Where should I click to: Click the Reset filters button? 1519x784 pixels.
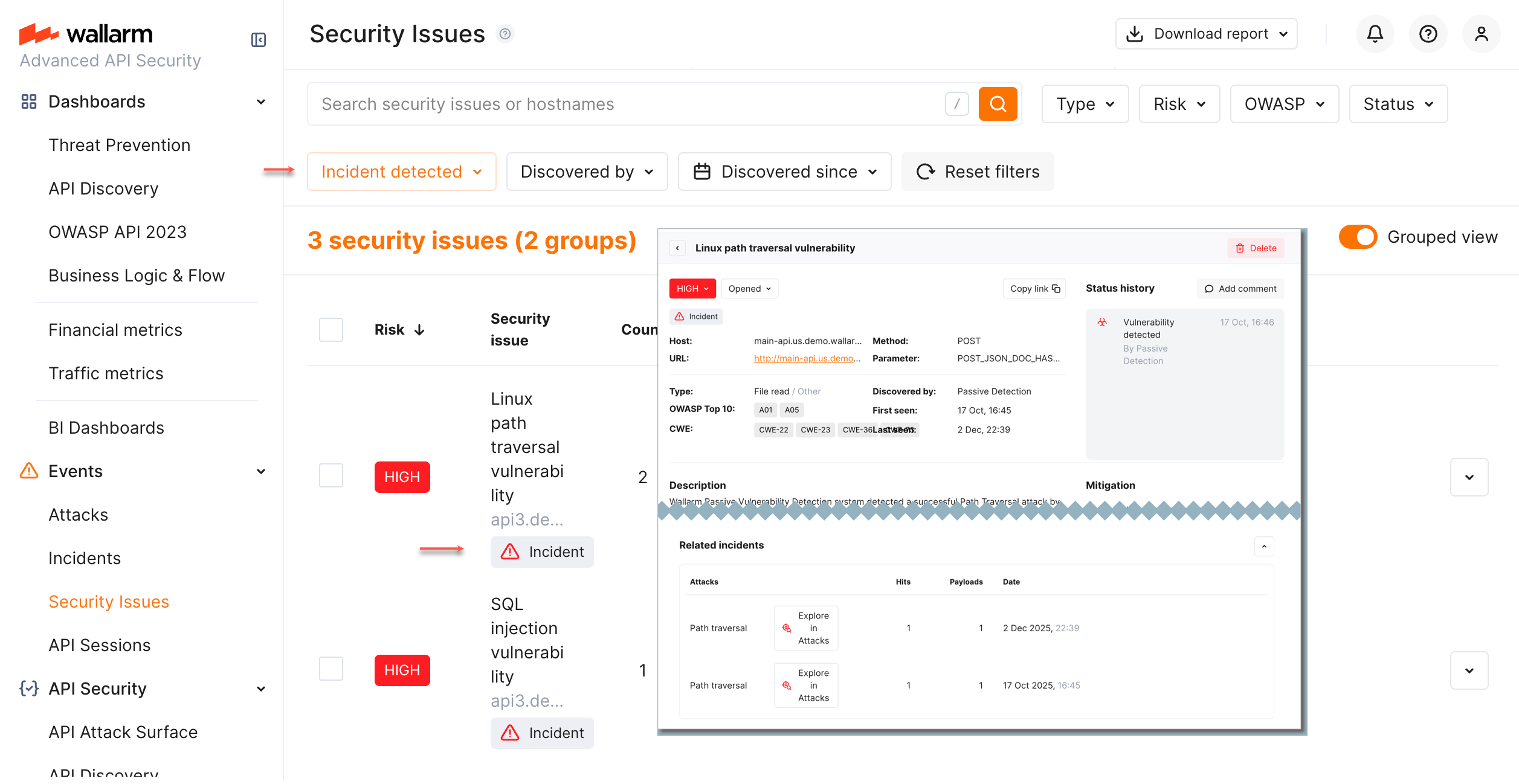pyautogui.click(x=978, y=172)
